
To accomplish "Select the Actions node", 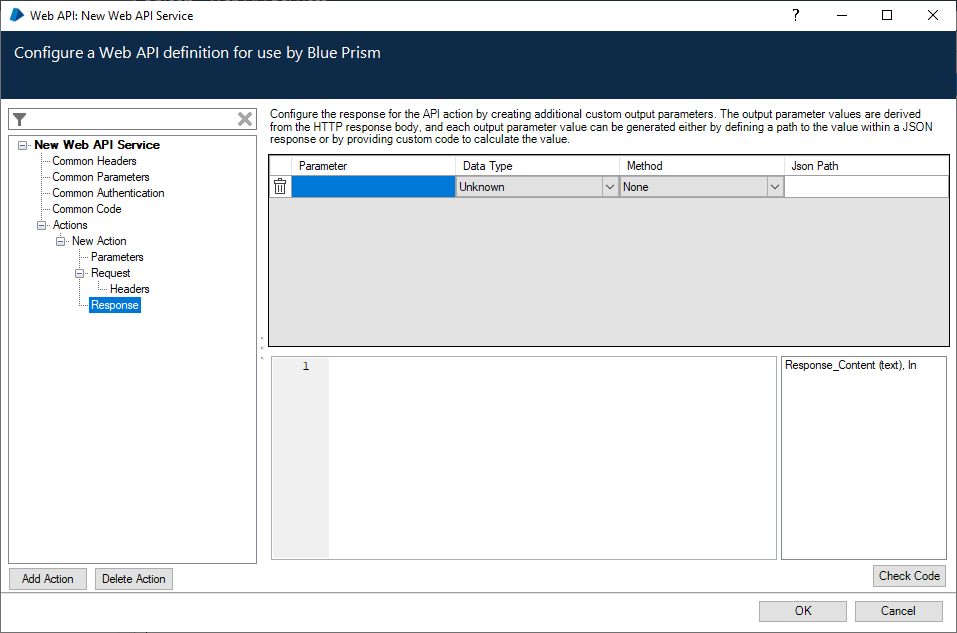I will pos(70,225).
